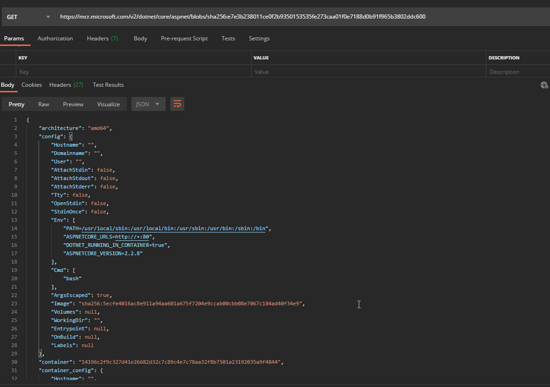Click the request URL field
The width and height of the screenshot is (550, 387).
(302, 17)
